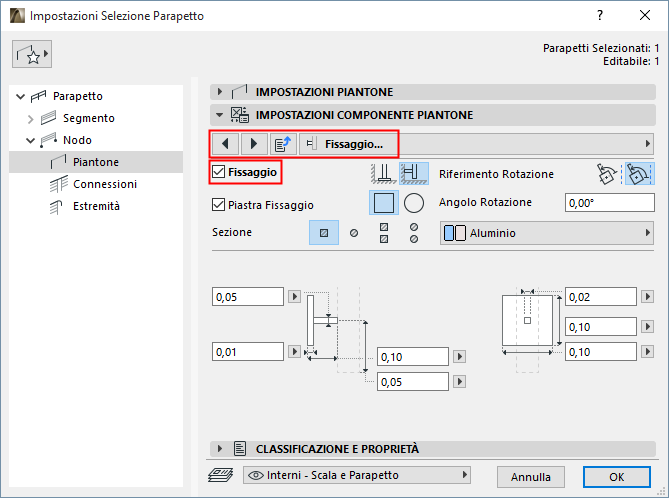Select Parapetto in the tree
Image resolution: width=669 pixels, height=498 pixels.
point(77,96)
